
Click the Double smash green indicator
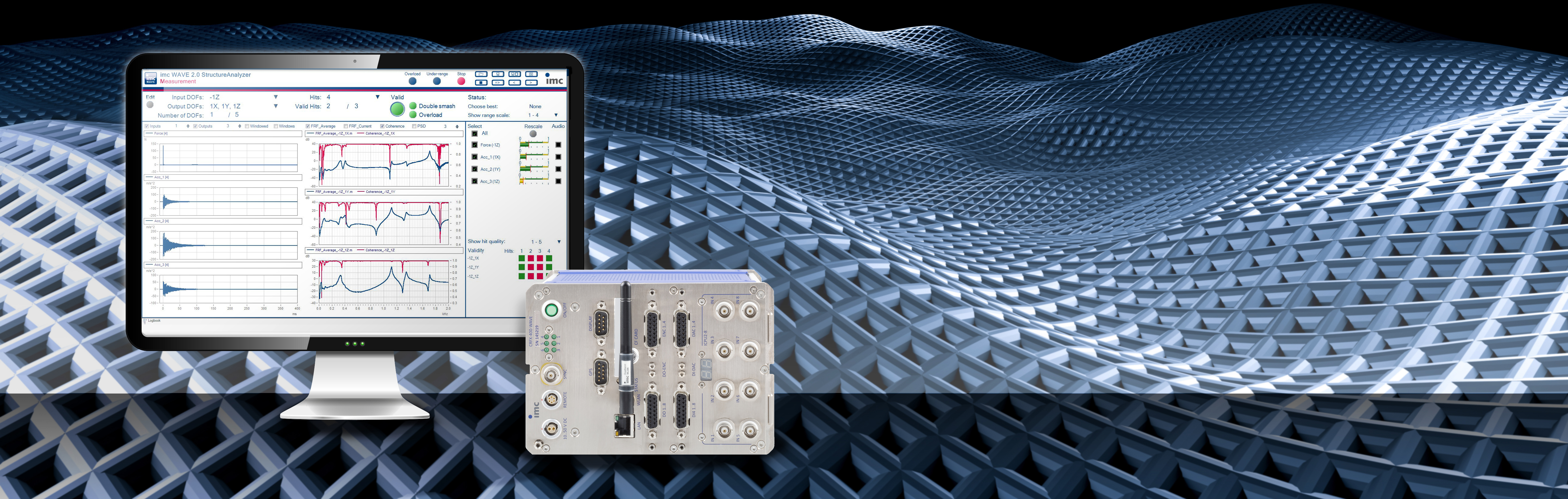(413, 106)
